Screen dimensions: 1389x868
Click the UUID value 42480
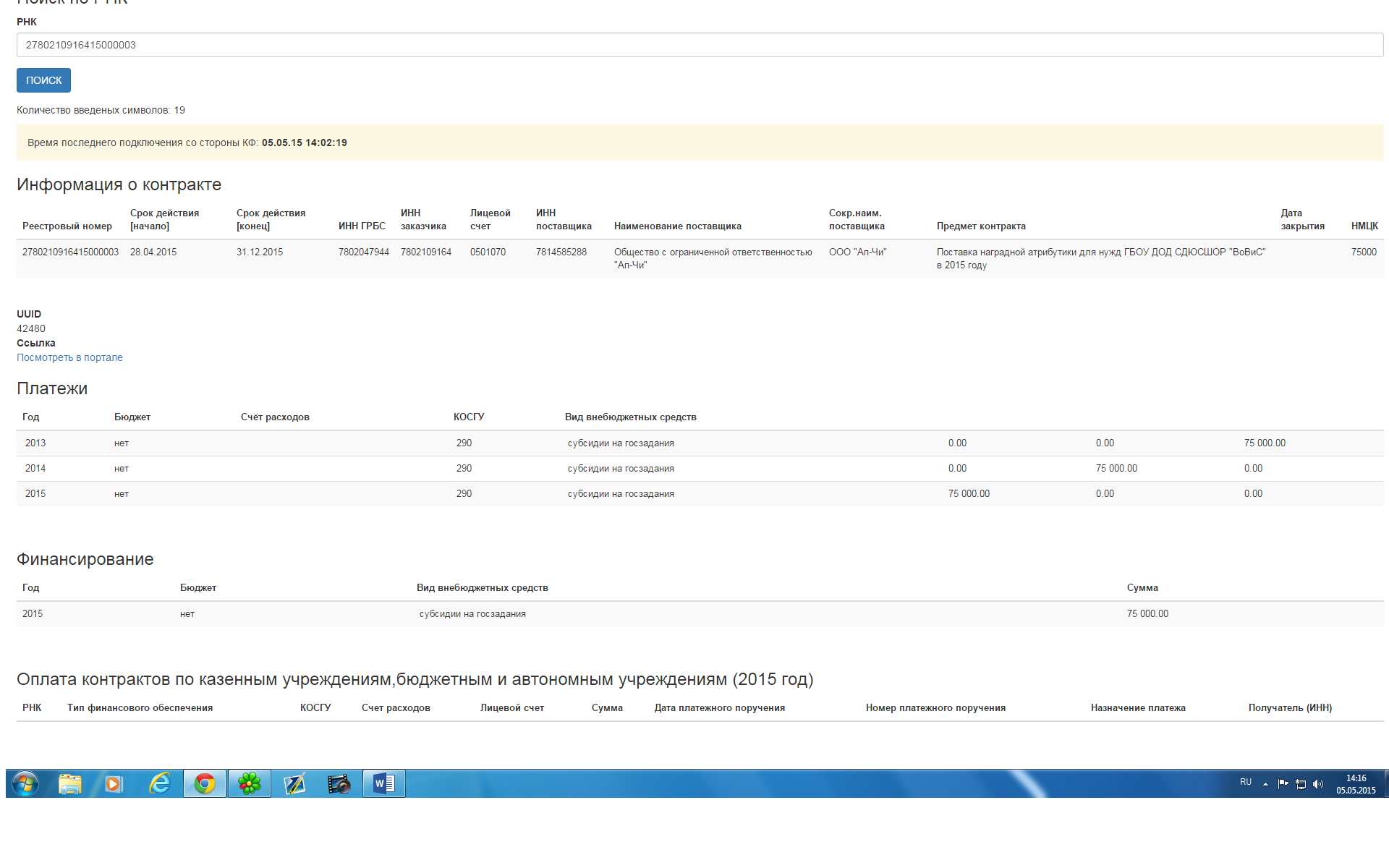(x=31, y=328)
